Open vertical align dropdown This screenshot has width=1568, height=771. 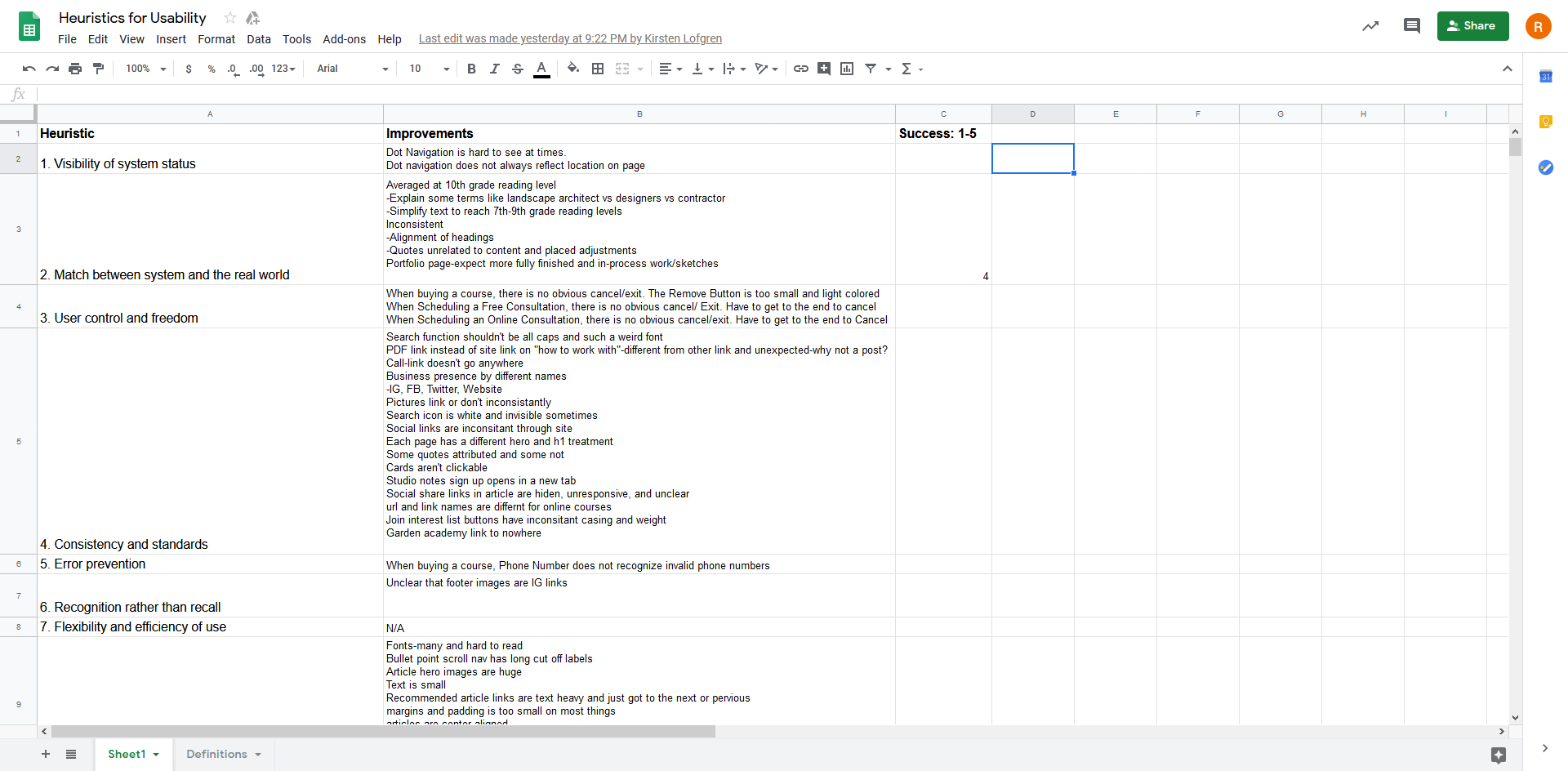pyautogui.click(x=702, y=69)
